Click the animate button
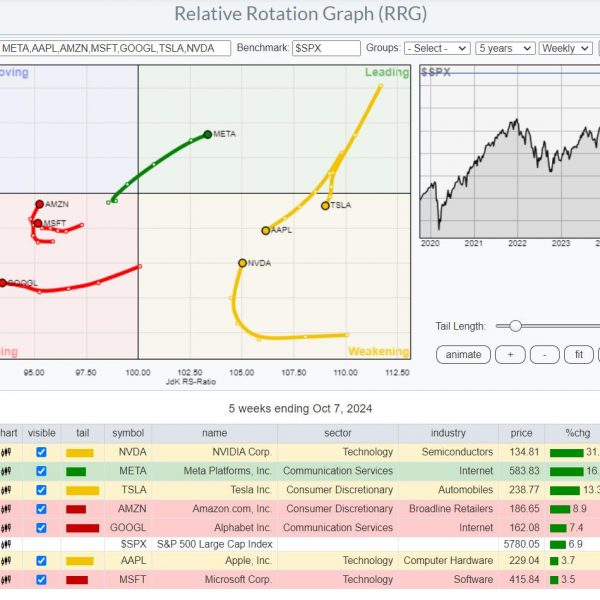This screenshot has width=600, height=600. click(x=463, y=355)
